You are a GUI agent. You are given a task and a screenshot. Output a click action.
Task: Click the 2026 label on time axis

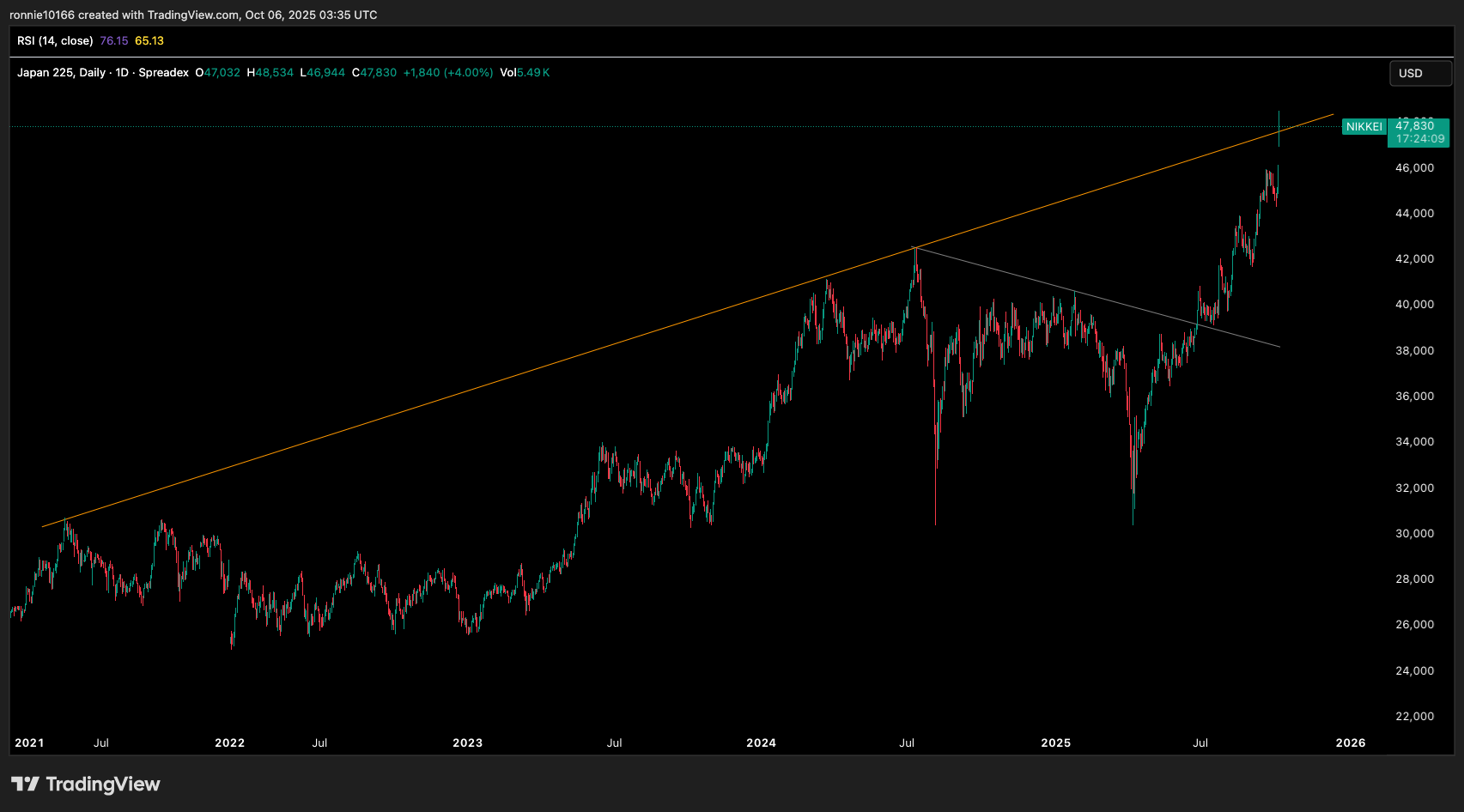pyautogui.click(x=1350, y=743)
